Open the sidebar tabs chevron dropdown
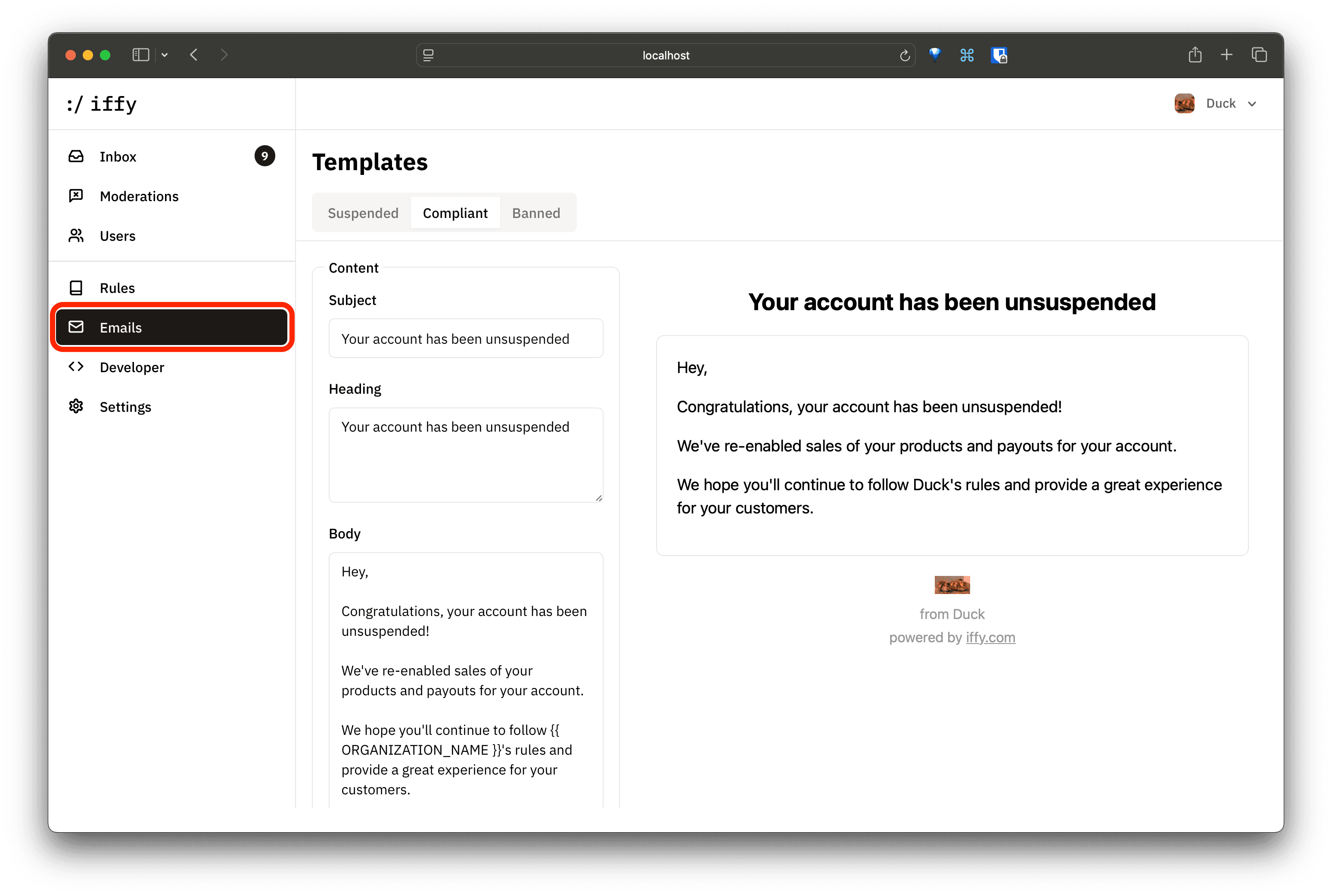The width and height of the screenshot is (1332, 896). 165,54
